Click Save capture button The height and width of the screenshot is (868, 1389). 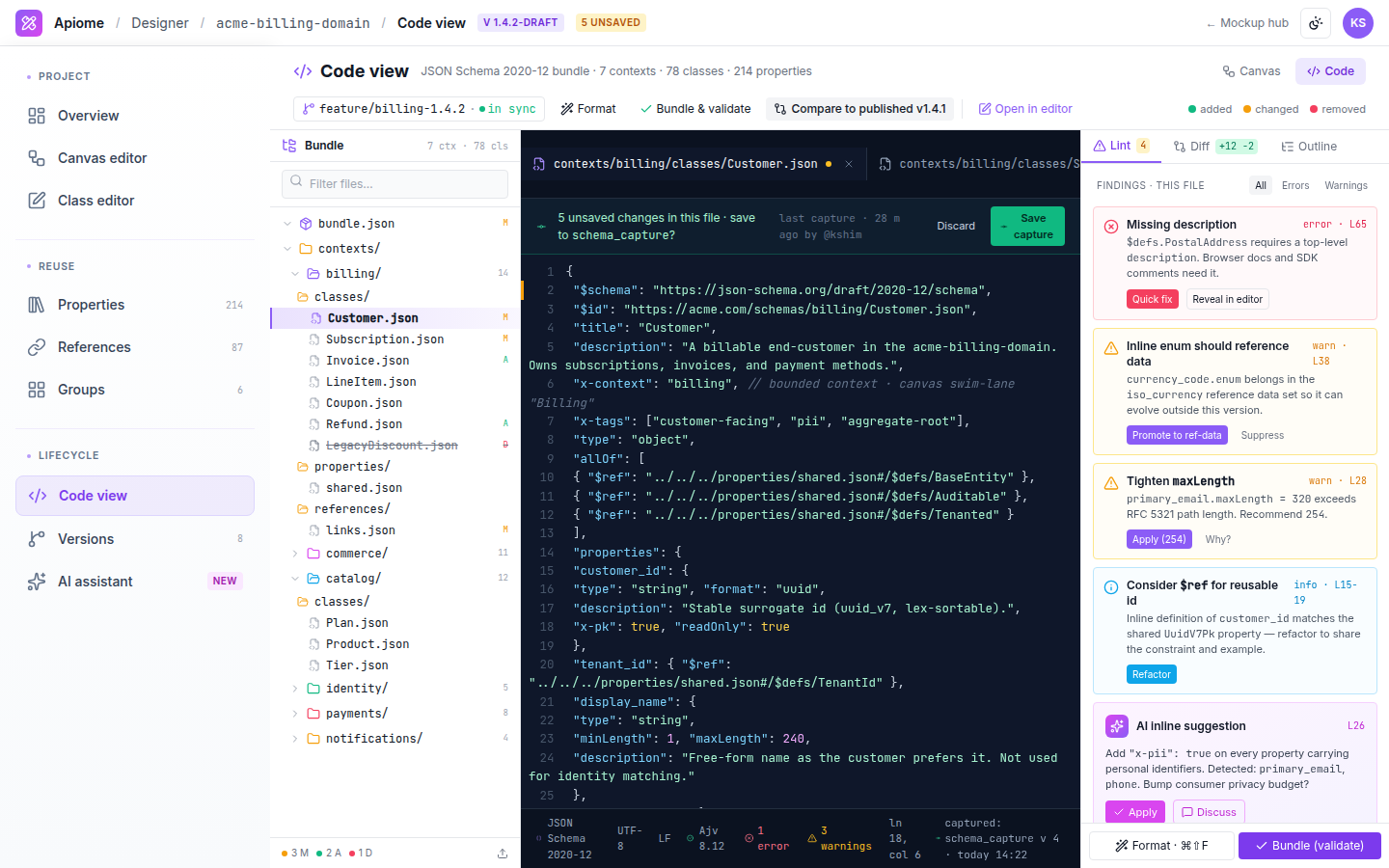click(x=1027, y=226)
